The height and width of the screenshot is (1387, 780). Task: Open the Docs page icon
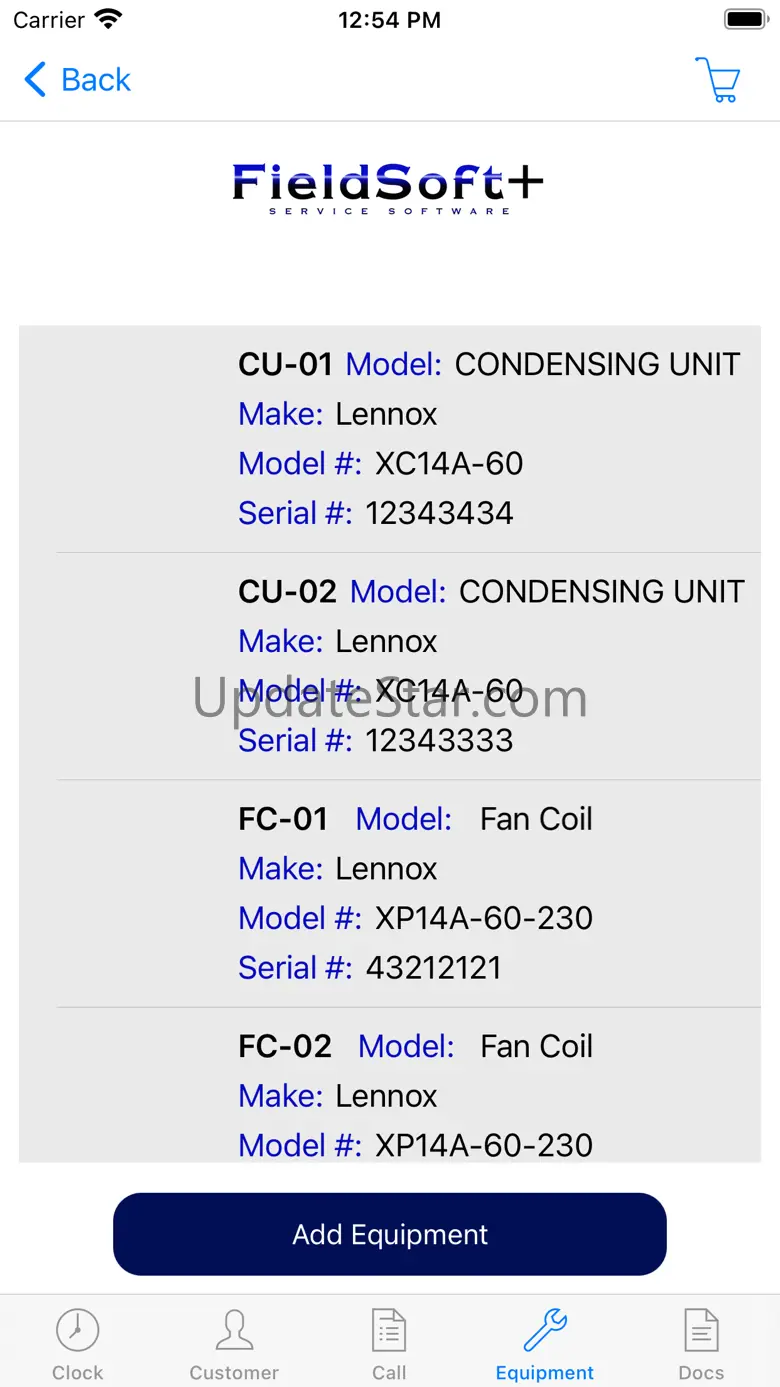point(701,1331)
